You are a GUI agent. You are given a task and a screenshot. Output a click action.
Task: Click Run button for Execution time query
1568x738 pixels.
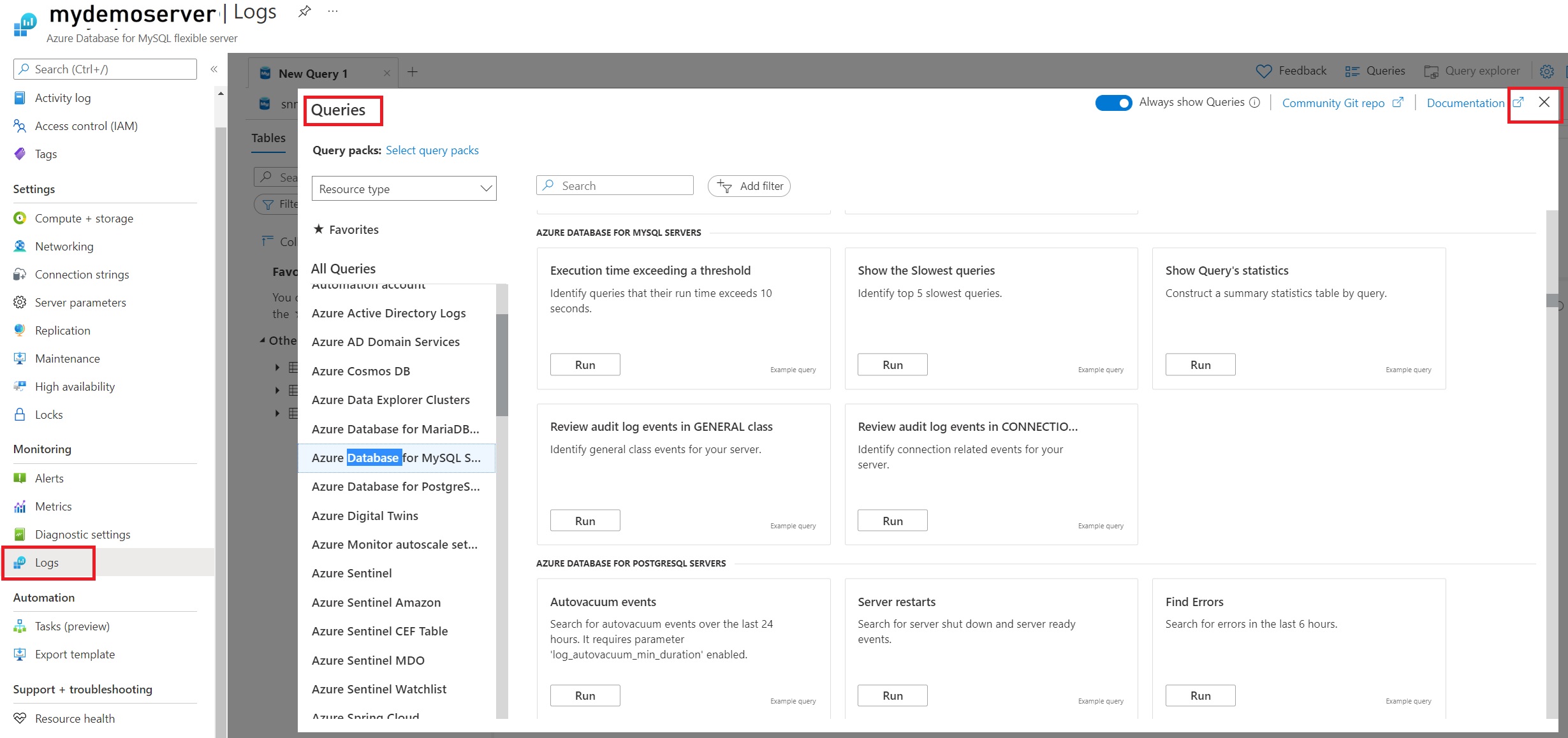pyautogui.click(x=585, y=364)
